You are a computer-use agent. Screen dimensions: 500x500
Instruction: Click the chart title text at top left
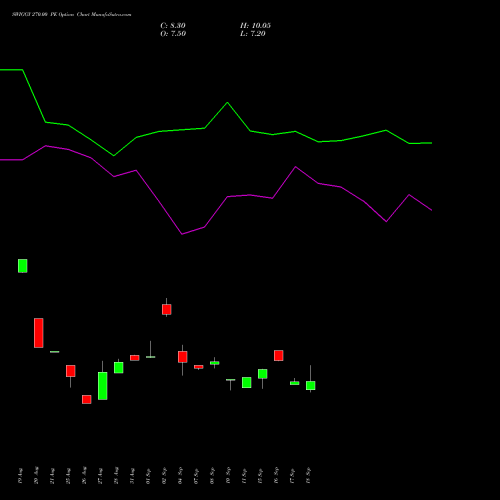[72, 15]
